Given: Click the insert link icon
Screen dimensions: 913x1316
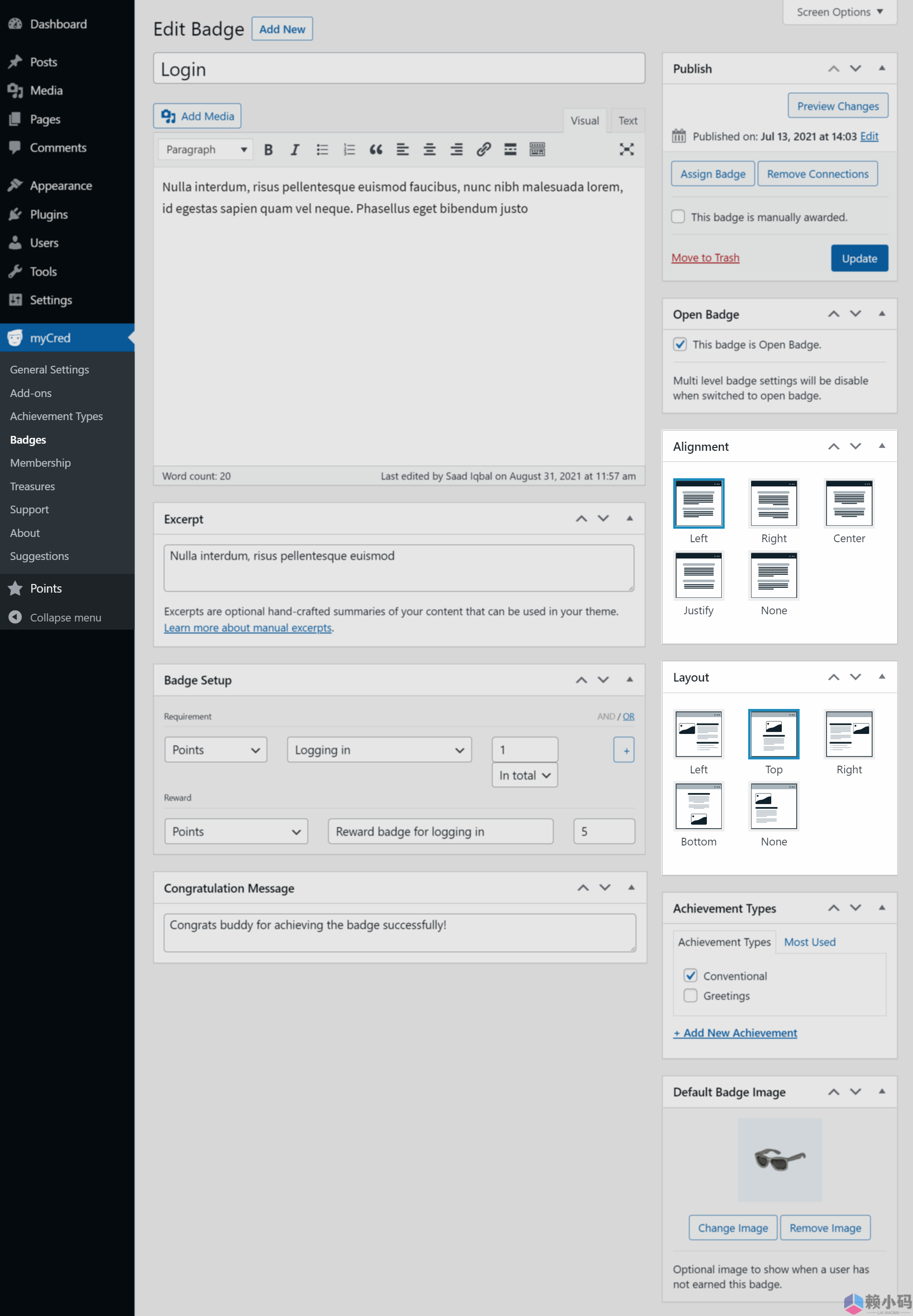Looking at the screenshot, I should click(483, 150).
